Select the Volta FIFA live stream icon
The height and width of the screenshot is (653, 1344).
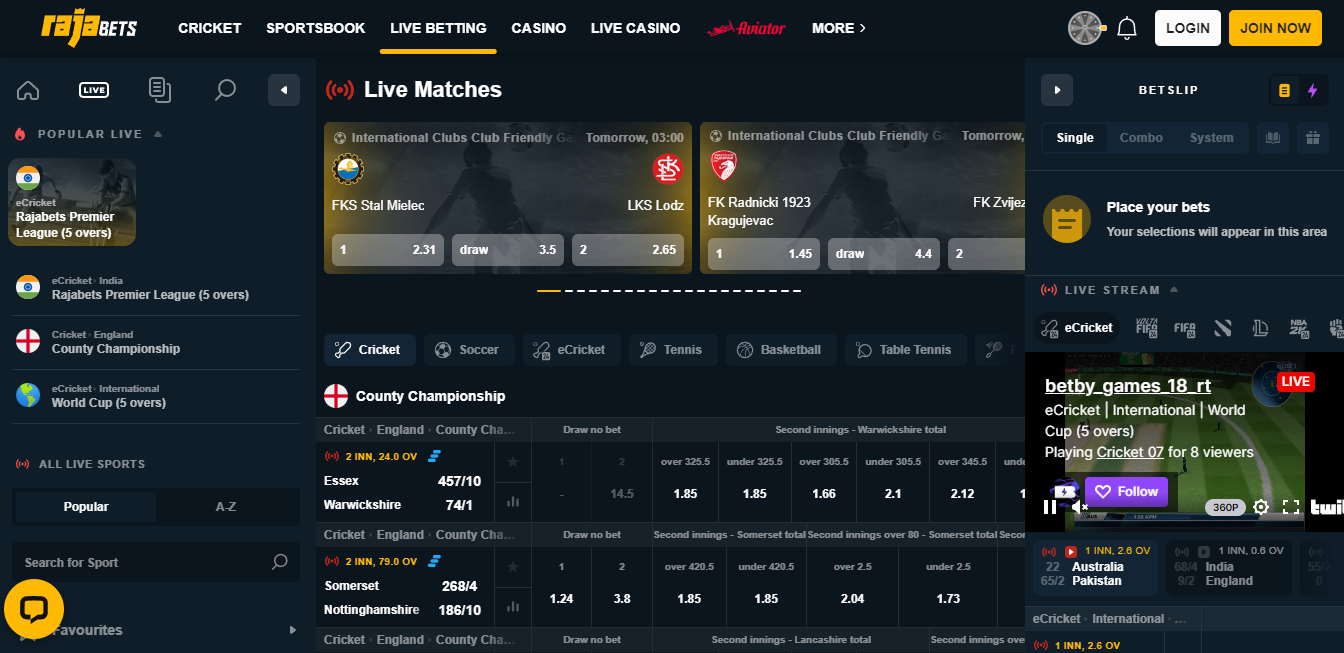tap(1147, 327)
